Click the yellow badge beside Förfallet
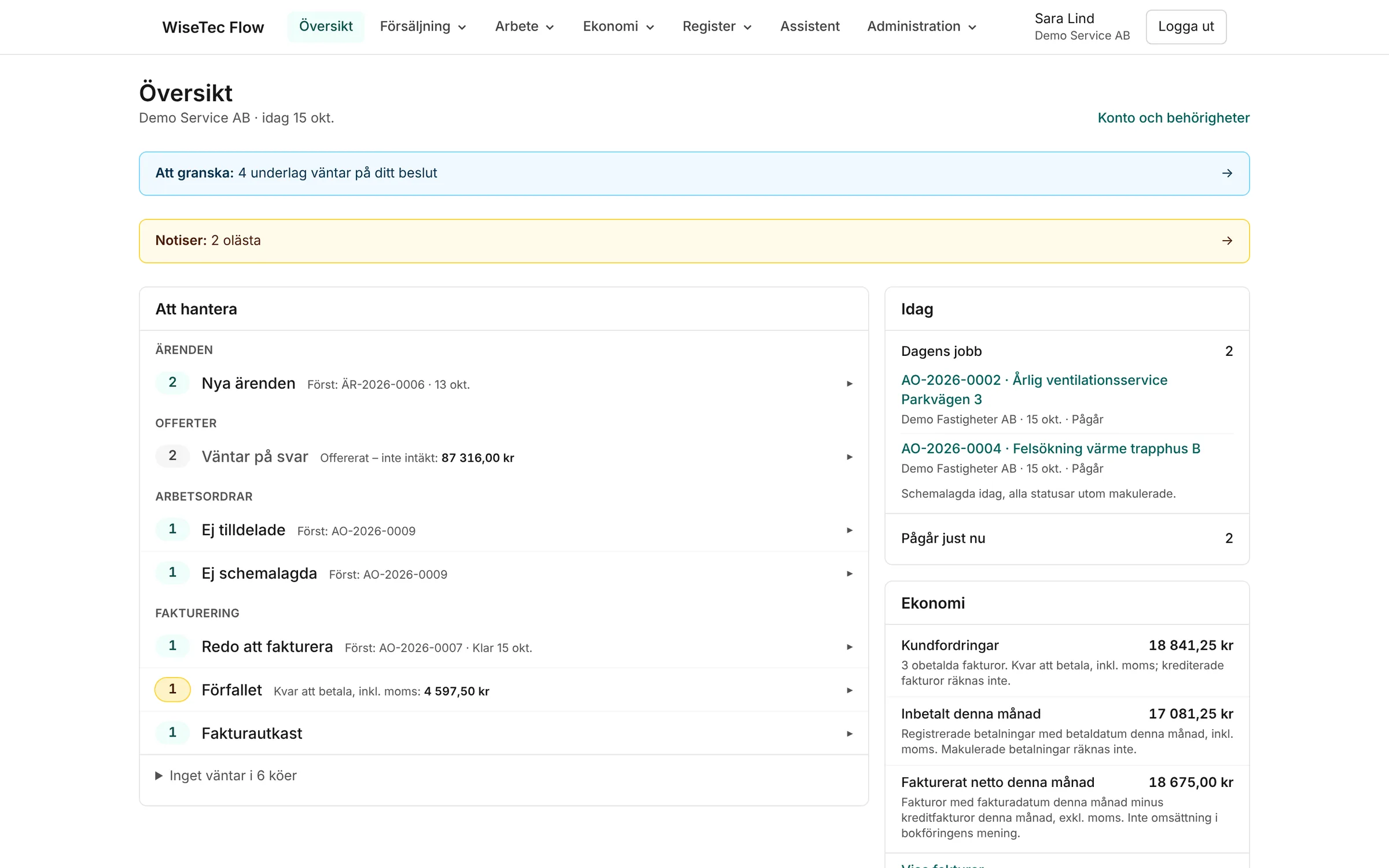1389x868 pixels. click(172, 689)
